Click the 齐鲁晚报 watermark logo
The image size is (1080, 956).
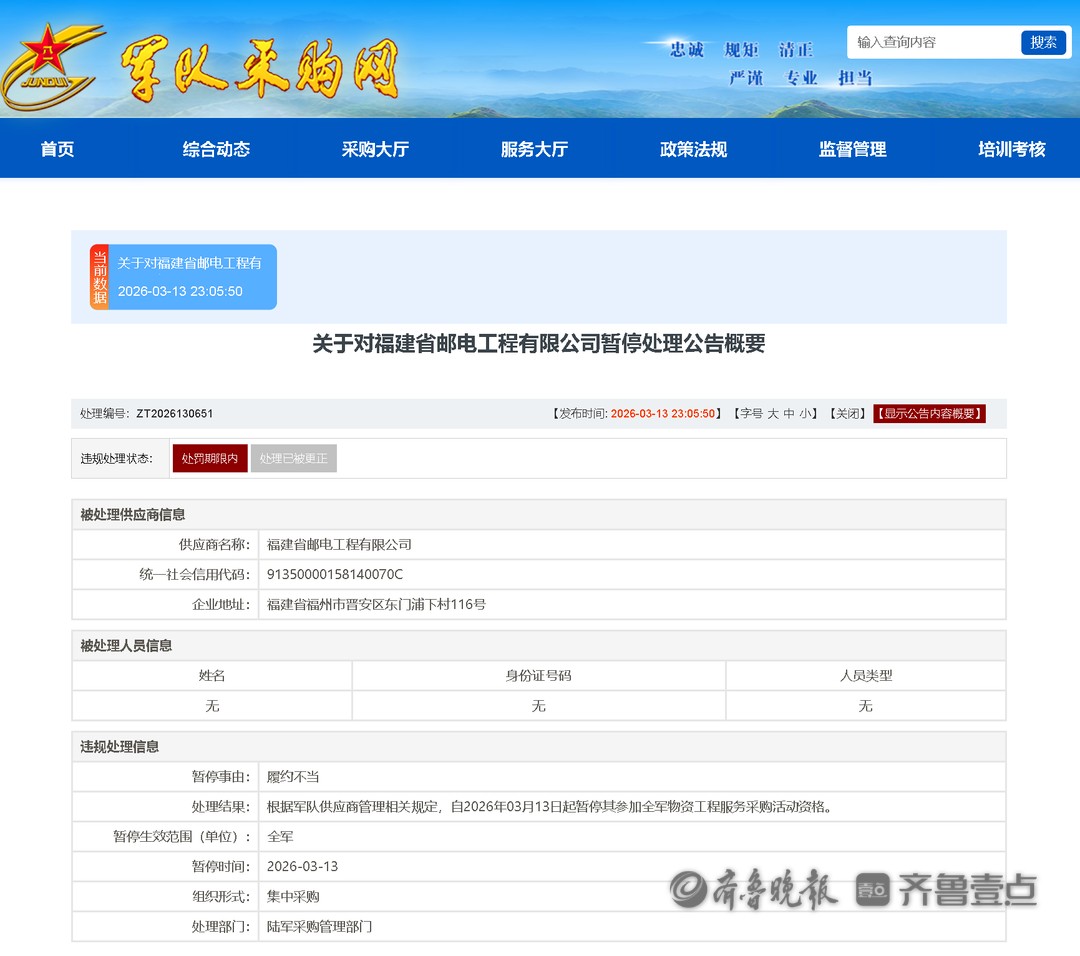point(753,888)
